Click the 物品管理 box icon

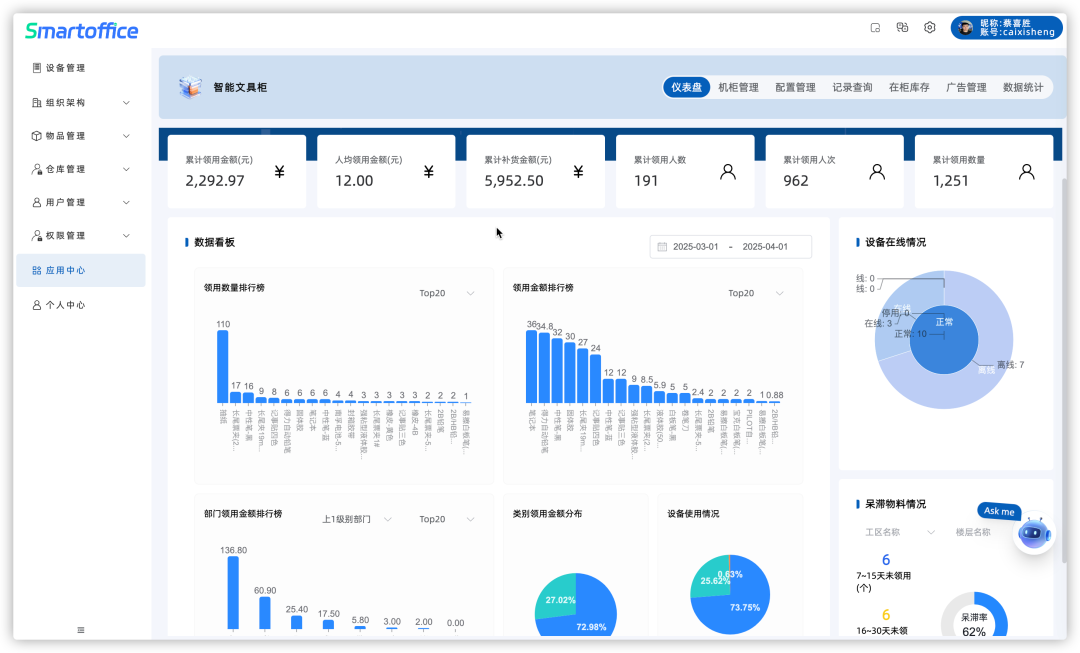pos(37,136)
